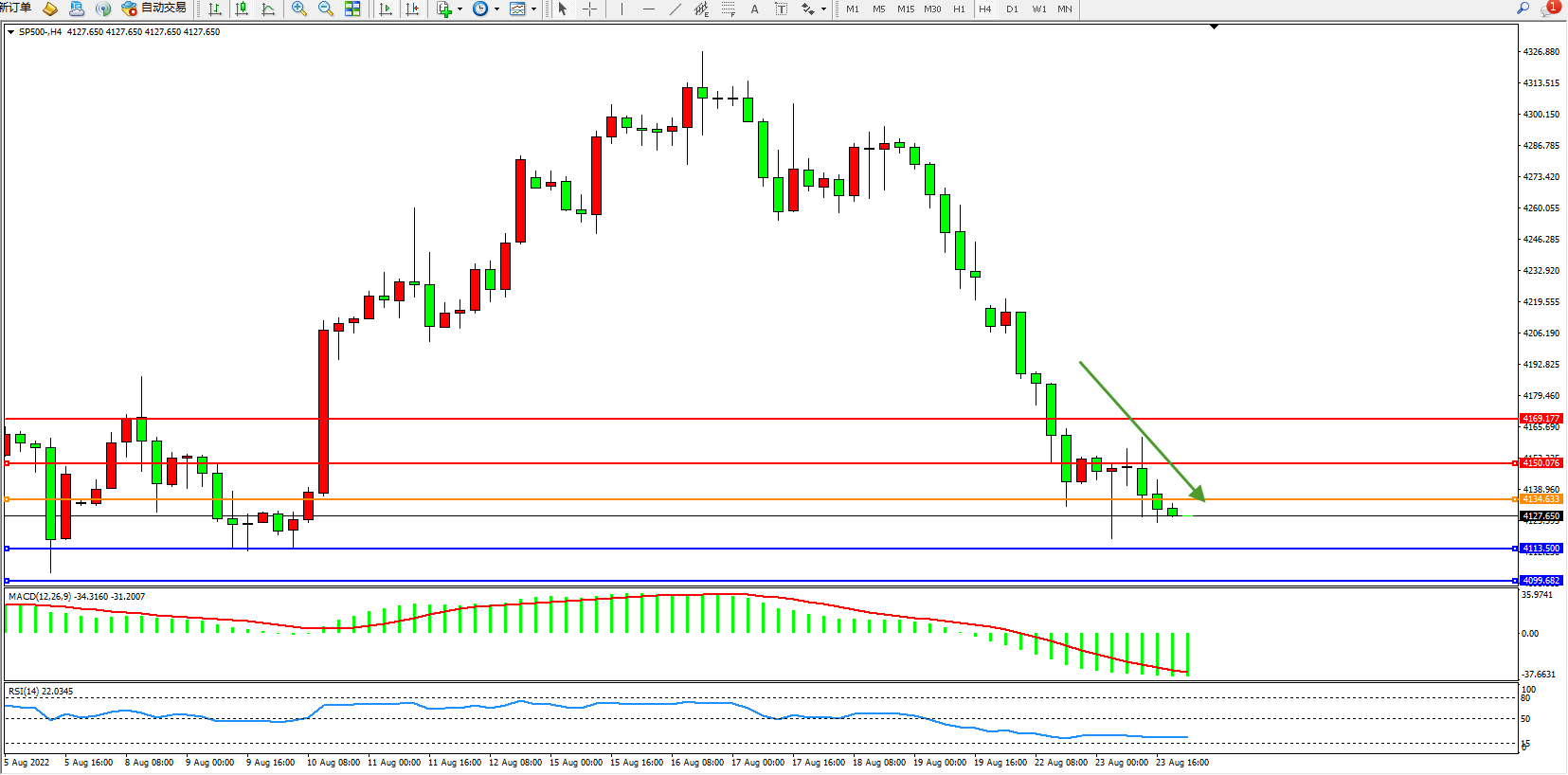Switch to the M15 timeframe
The width and height of the screenshot is (1568, 775).
(906, 9)
